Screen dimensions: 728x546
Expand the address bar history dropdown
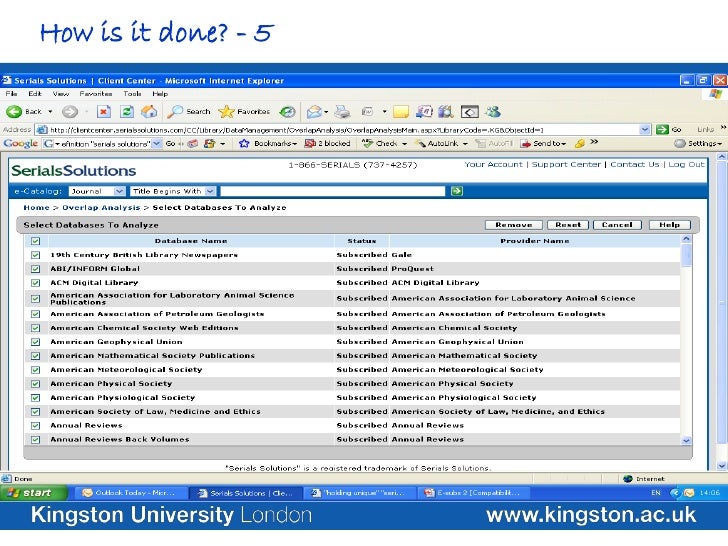coord(644,130)
